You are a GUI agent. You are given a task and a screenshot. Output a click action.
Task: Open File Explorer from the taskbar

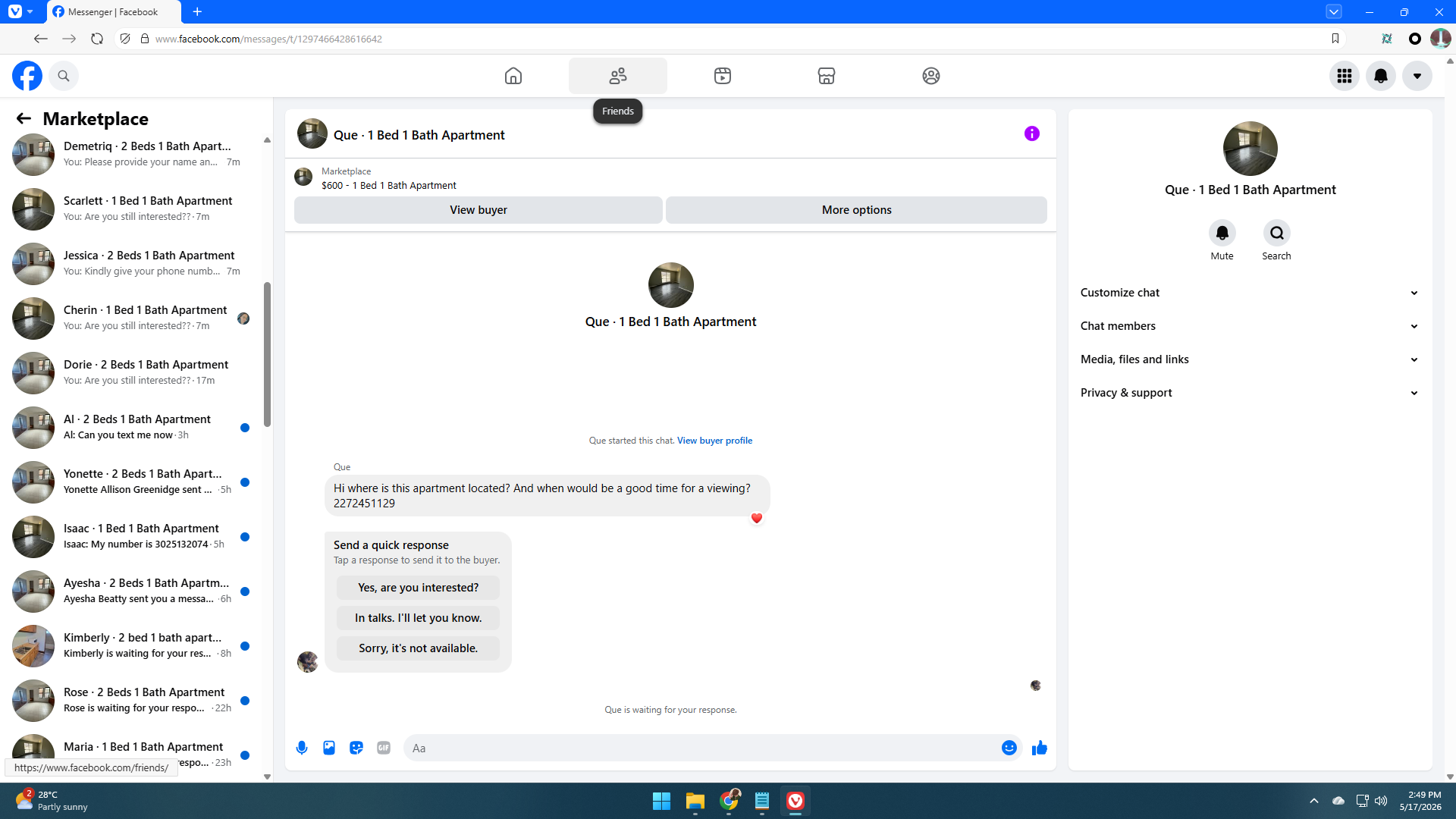tap(695, 801)
